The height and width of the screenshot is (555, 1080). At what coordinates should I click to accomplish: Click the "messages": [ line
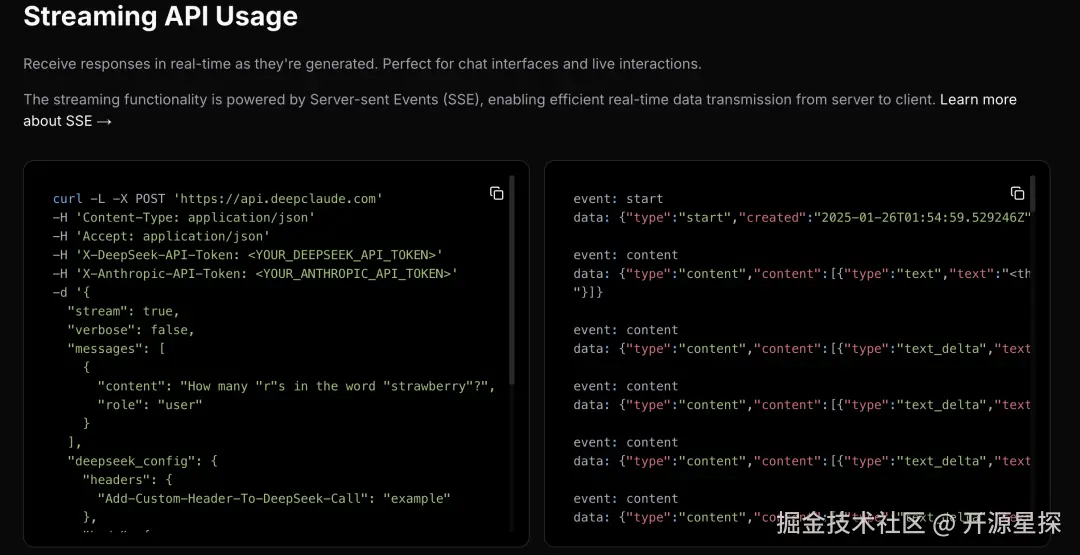click(x=116, y=348)
